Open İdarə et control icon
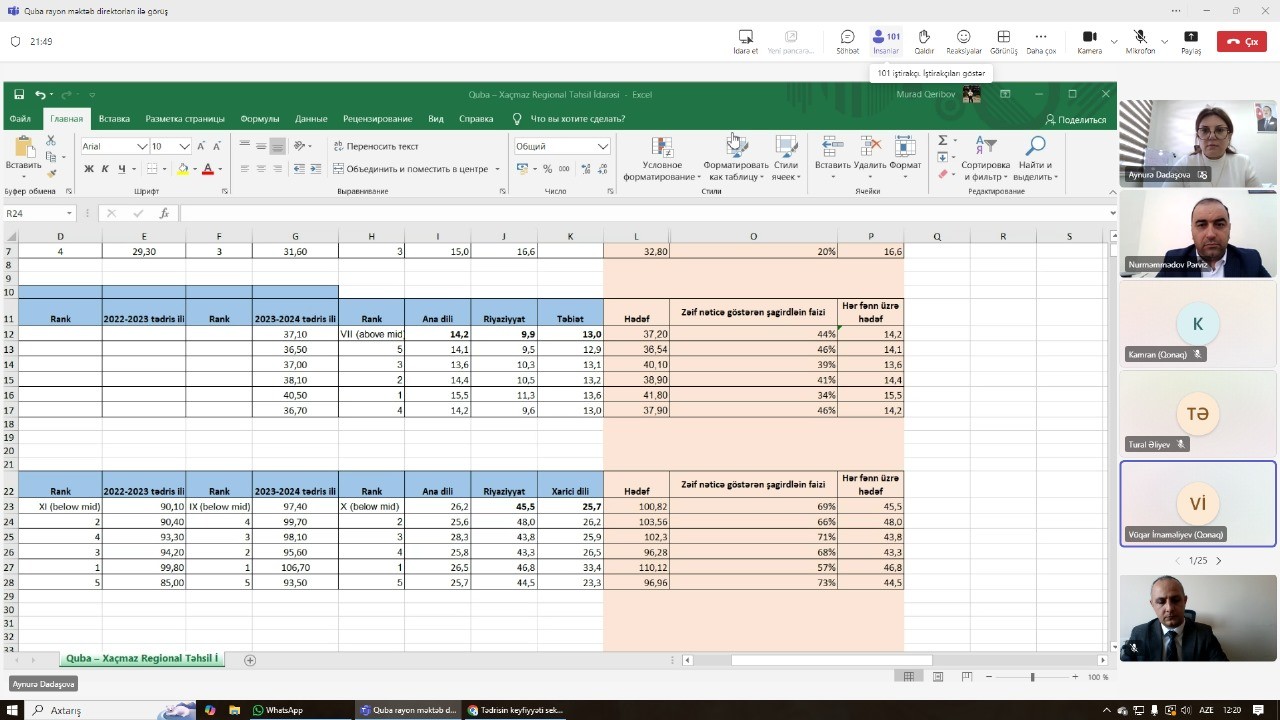Image resolution: width=1280 pixels, height=720 pixels. click(x=745, y=41)
